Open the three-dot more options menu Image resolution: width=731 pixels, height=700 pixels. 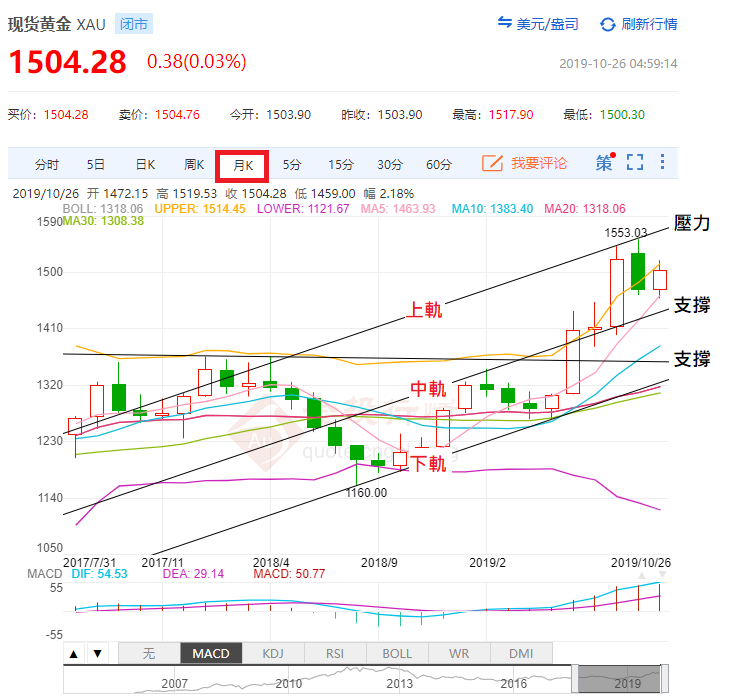662,163
